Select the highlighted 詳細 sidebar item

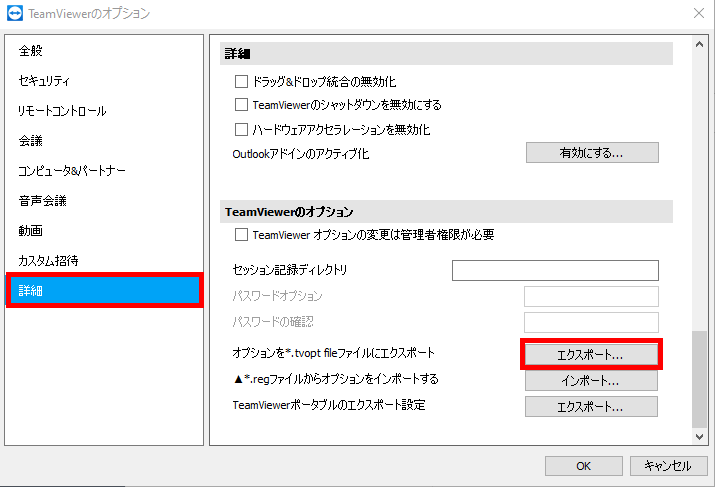pyautogui.click(x=104, y=290)
